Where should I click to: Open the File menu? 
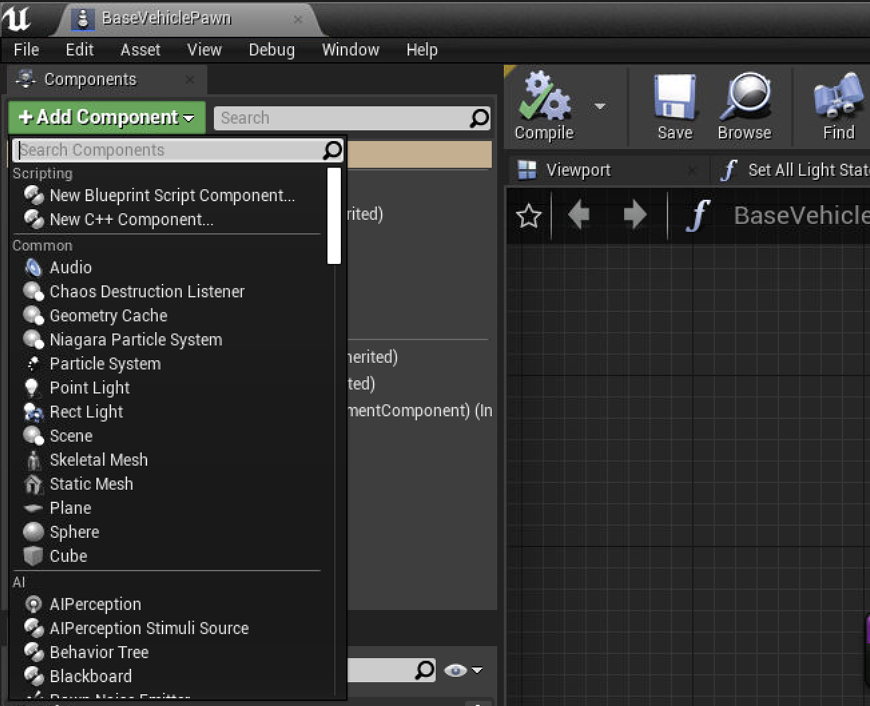tap(27, 50)
